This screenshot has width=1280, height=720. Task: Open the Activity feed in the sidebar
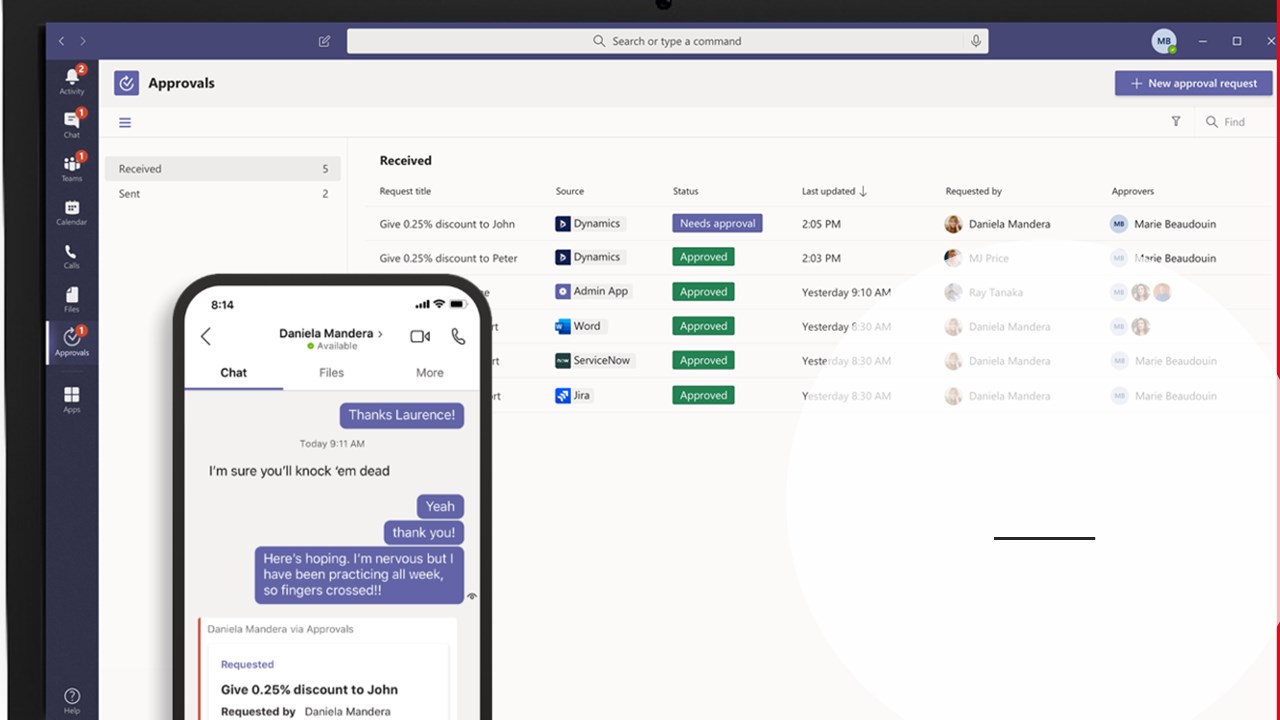point(72,80)
